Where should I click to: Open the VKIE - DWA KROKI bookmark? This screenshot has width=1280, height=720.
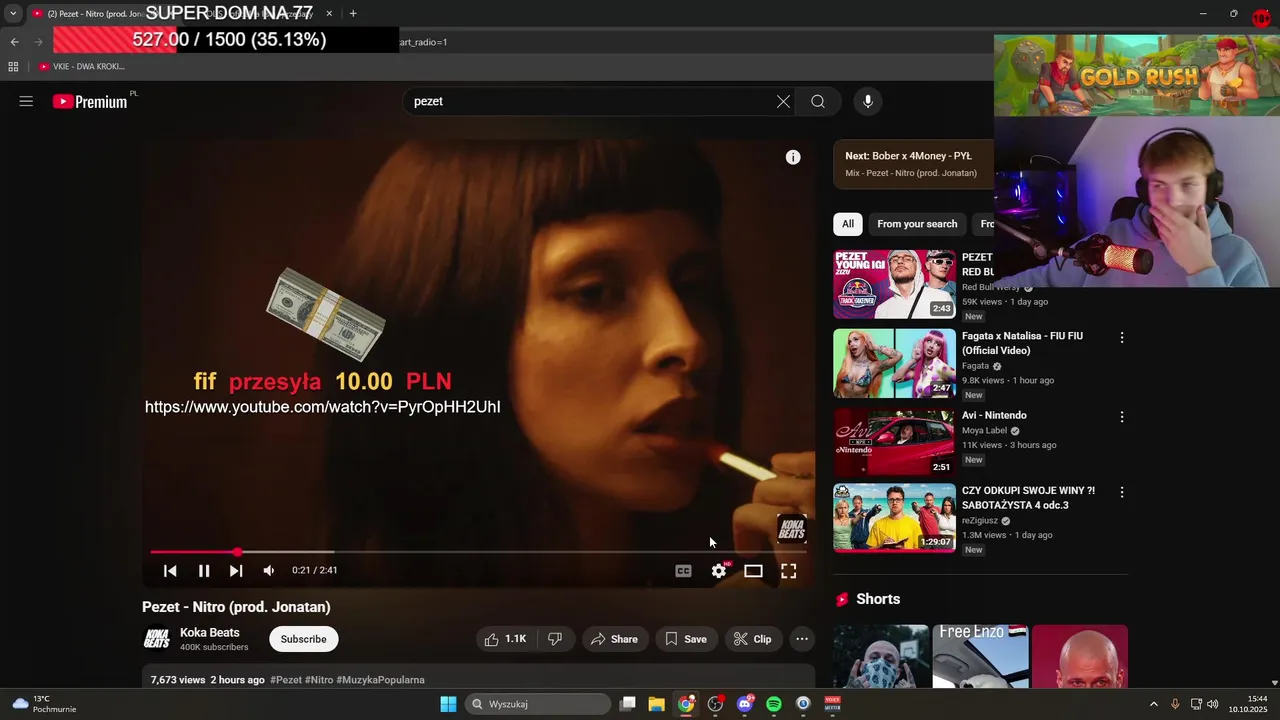tap(82, 66)
